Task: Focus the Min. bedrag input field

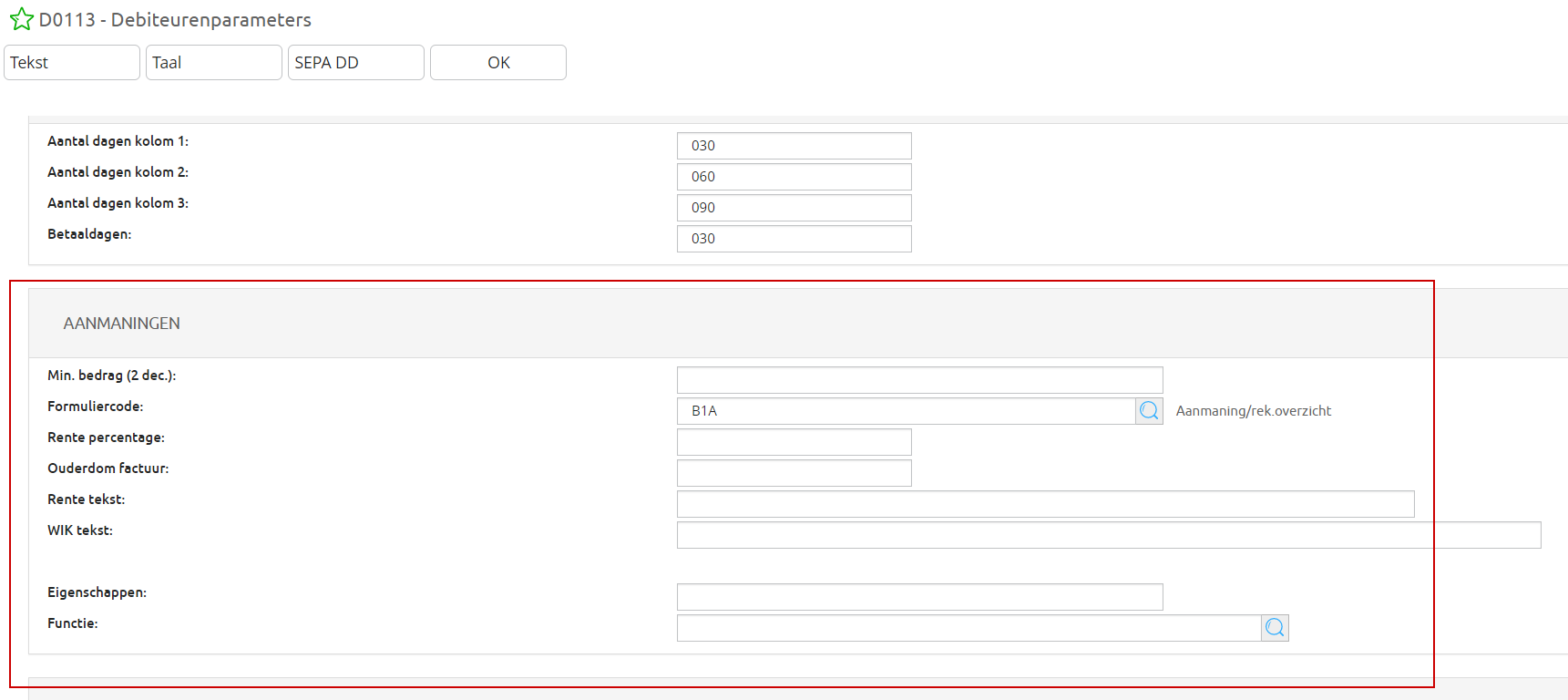Action: pyautogui.click(x=920, y=380)
